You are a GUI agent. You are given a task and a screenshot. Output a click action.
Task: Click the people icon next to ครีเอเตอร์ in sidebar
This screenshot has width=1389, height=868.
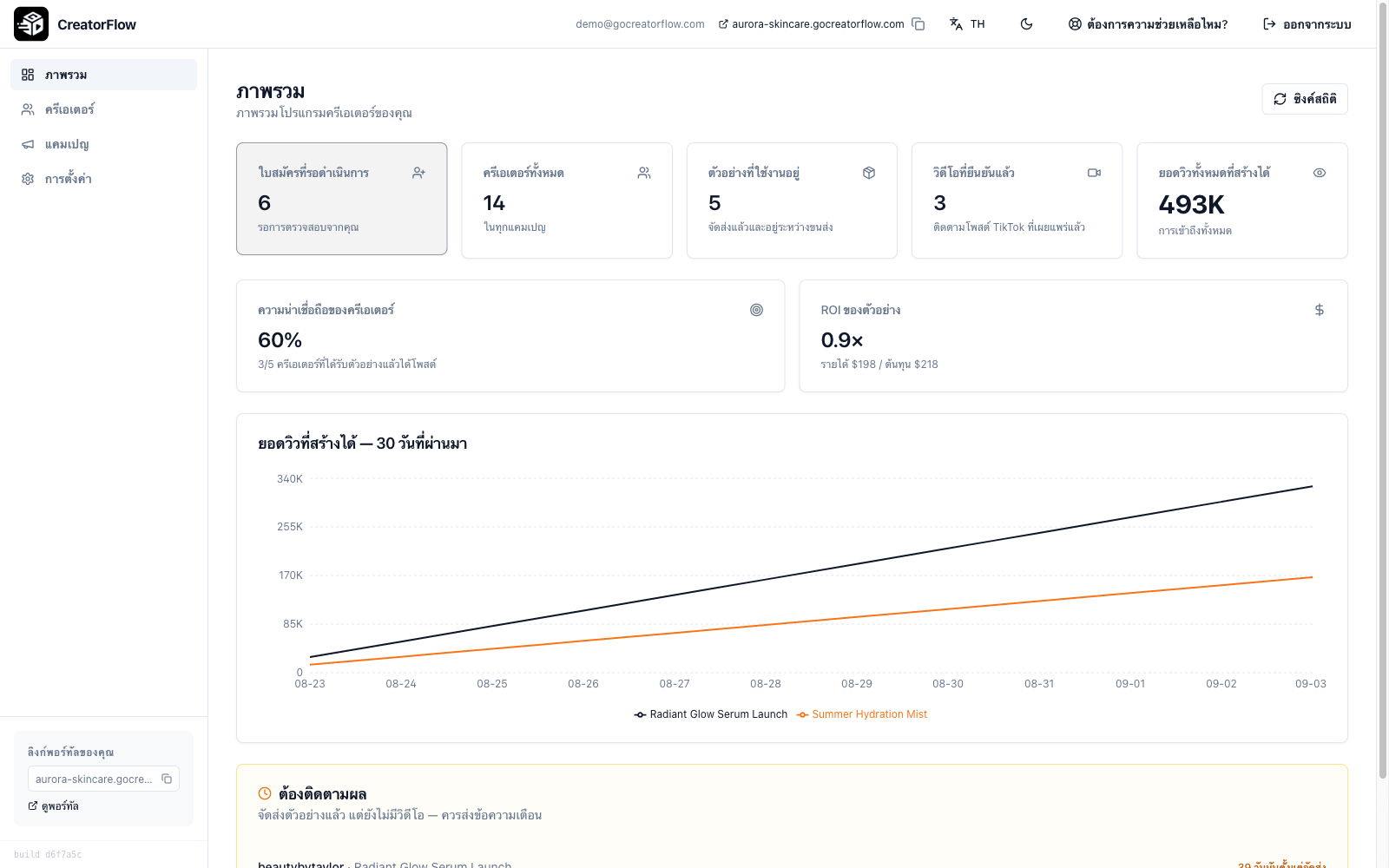(x=28, y=109)
